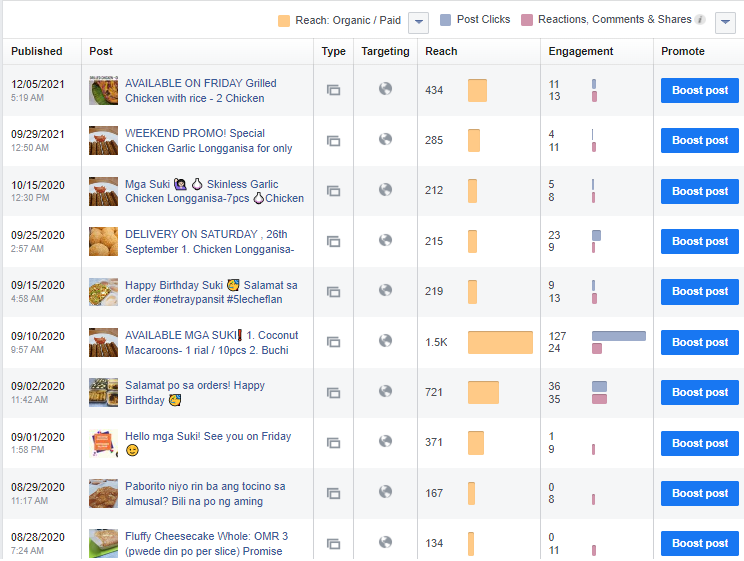Click the type icon for DELIVERY ON SATURDAY post
The image size is (744, 561).
click(333, 241)
